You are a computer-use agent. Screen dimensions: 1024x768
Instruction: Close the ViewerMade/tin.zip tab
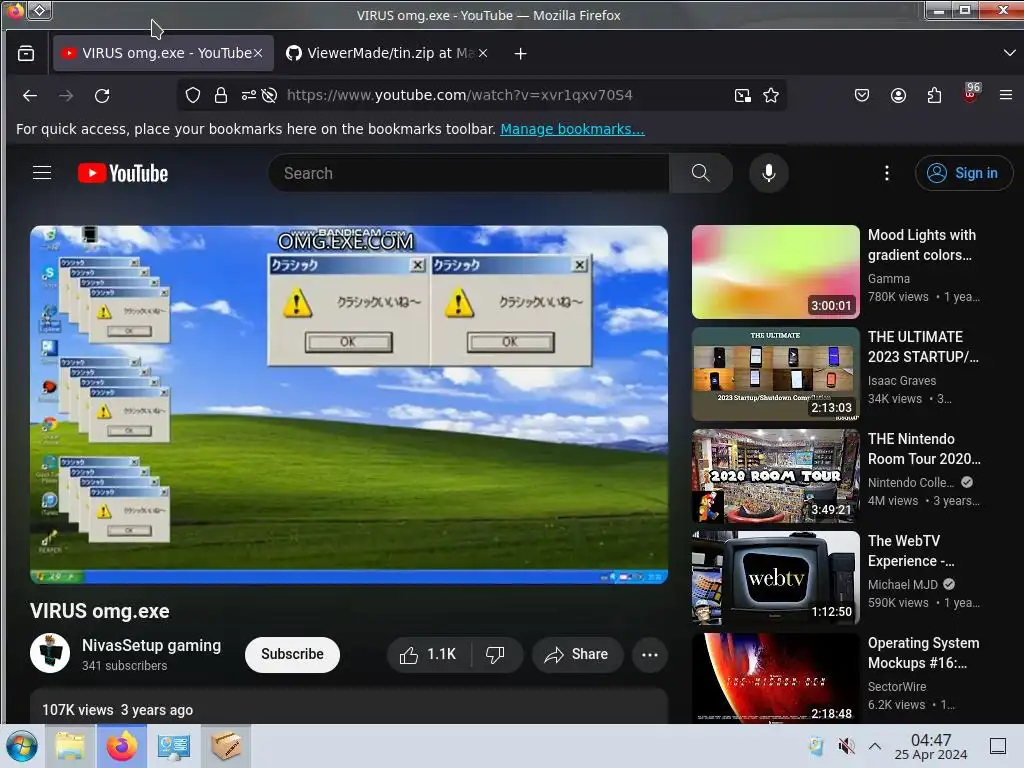tap(483, 54)
